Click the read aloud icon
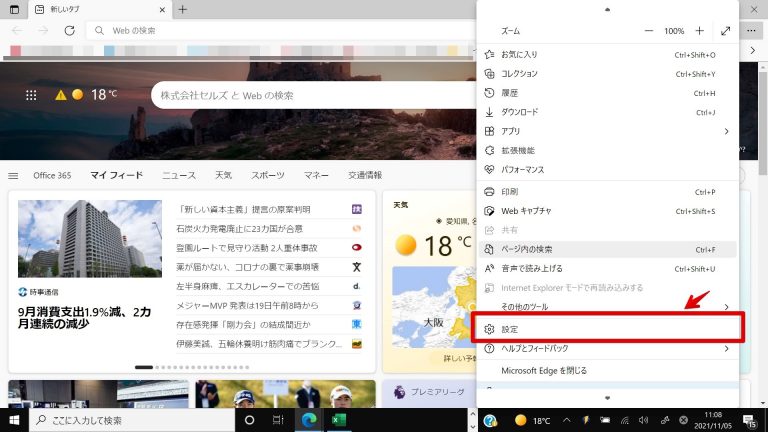 489,268
